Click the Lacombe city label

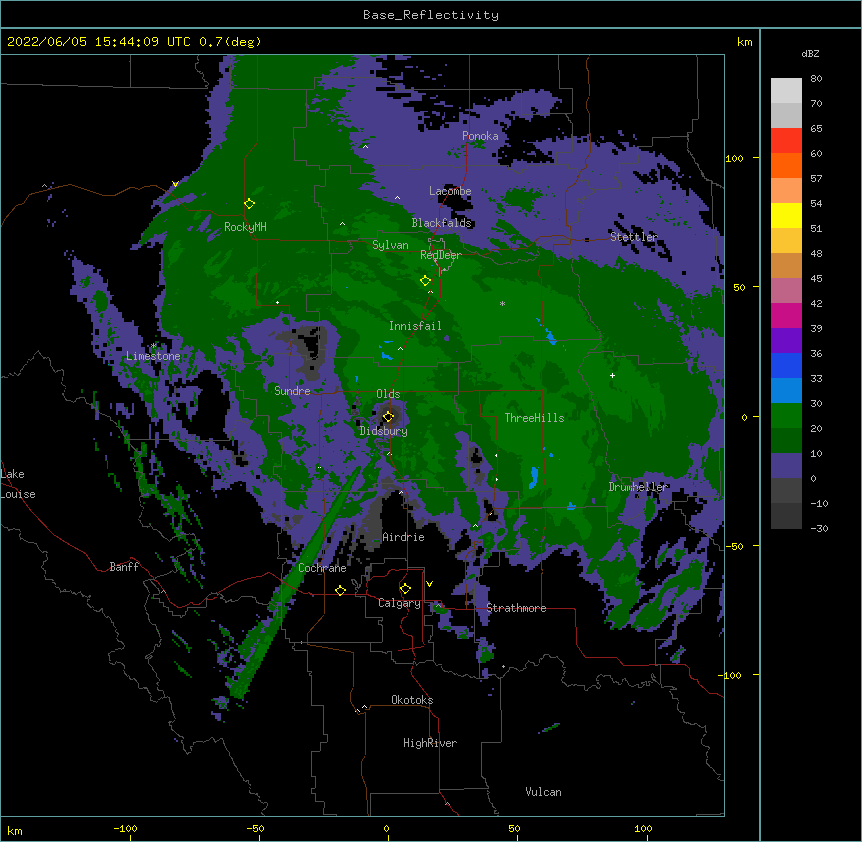450,191
